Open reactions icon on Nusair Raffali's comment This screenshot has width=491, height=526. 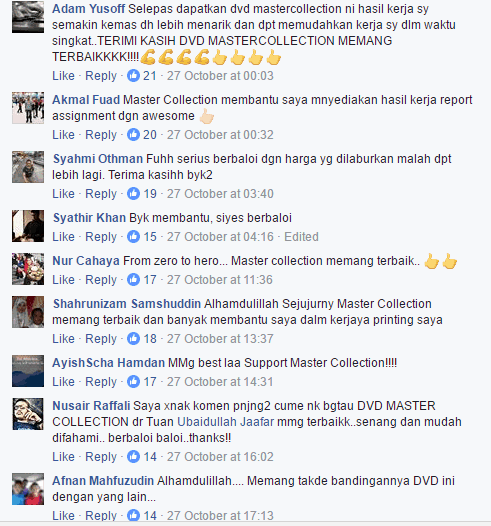pos(133,457)
